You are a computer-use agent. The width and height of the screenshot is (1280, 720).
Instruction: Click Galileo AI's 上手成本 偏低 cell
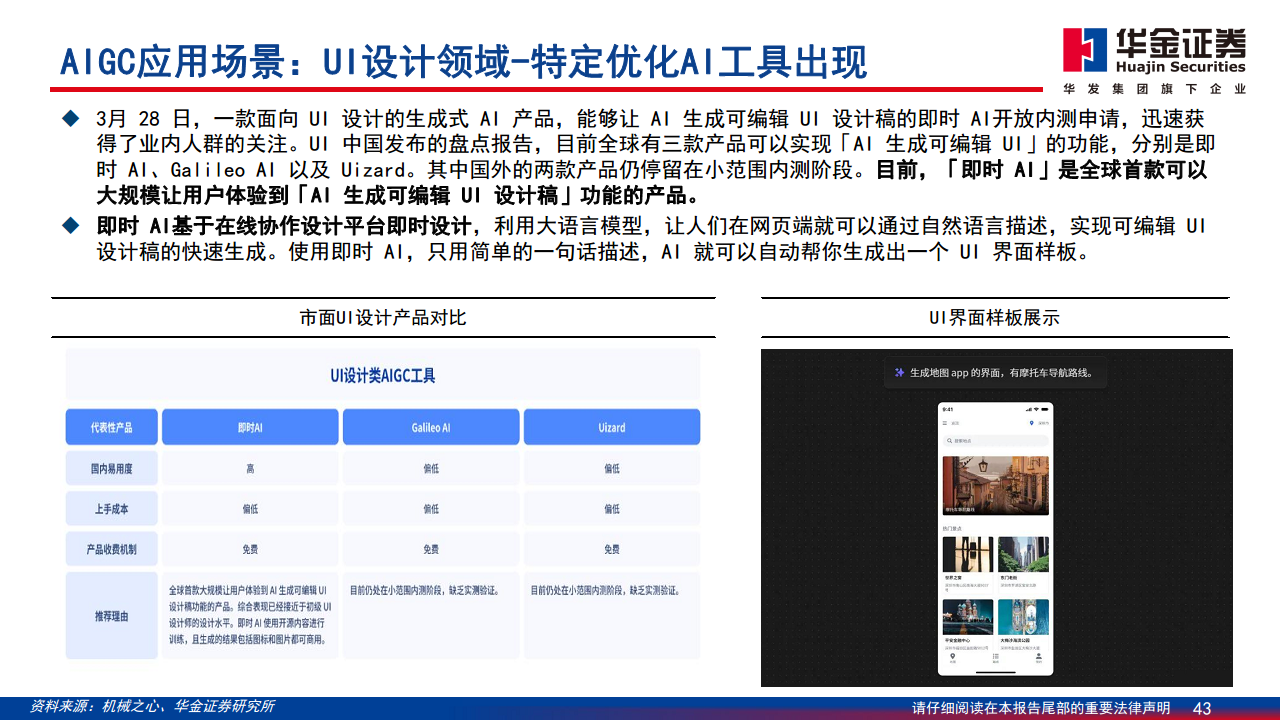pyautogui.click(x=431, y=509)
